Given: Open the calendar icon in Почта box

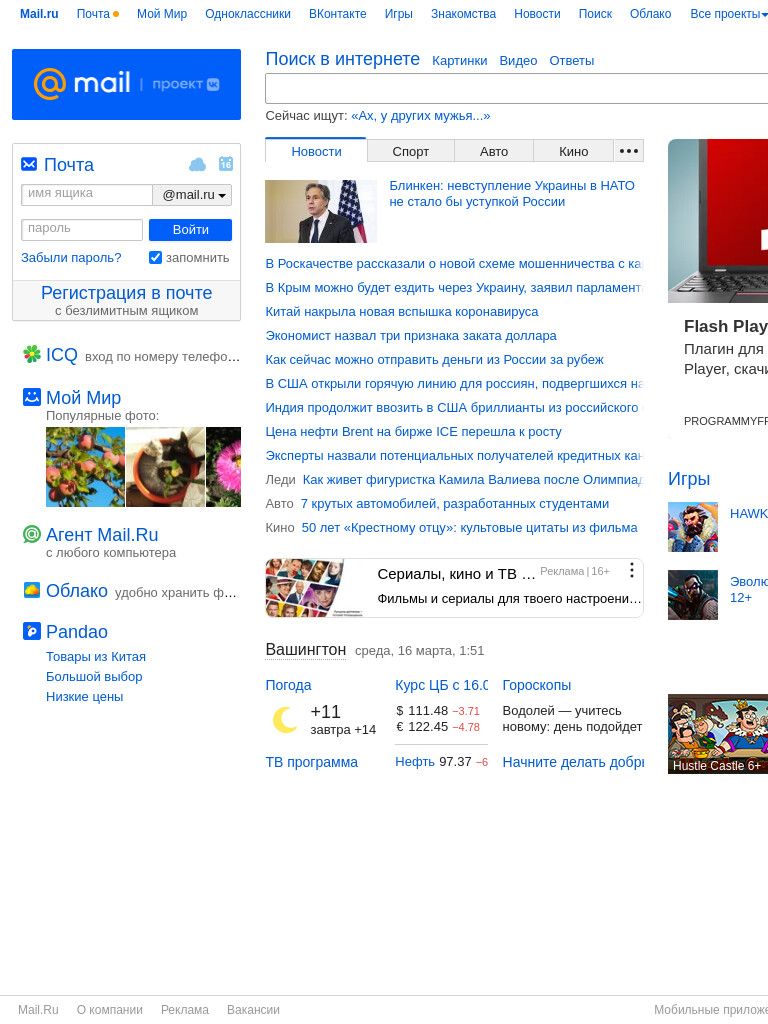Looking at the screenshot, I should pos(225,163).
